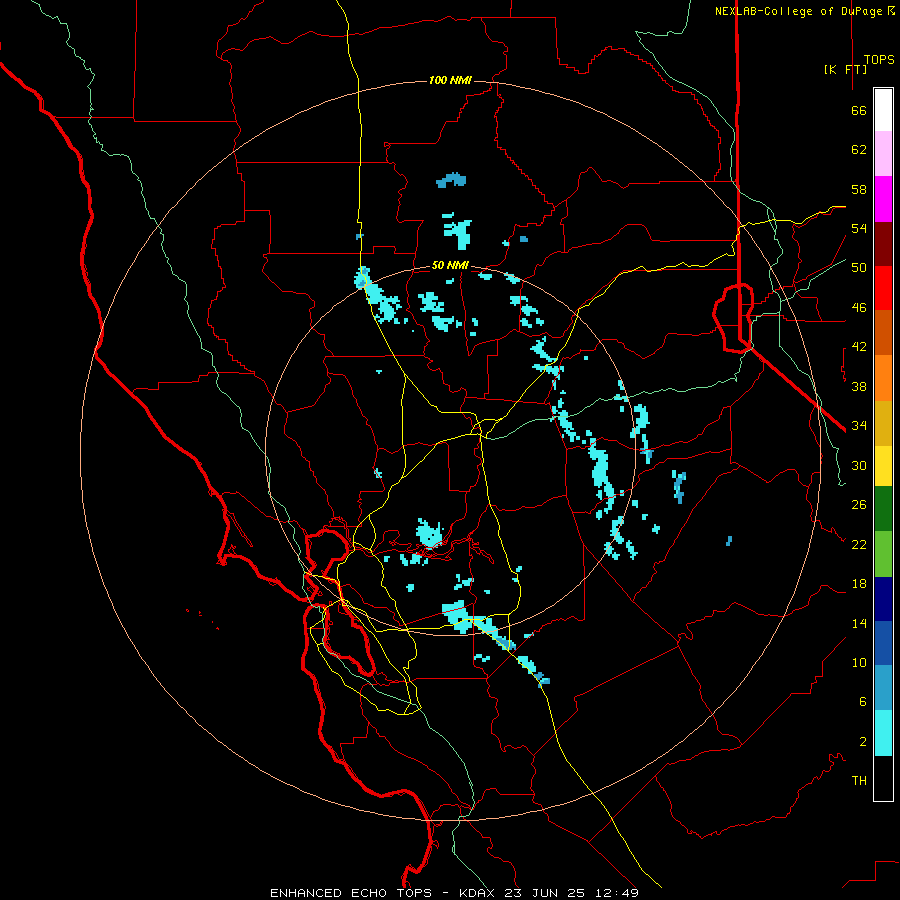Click the legend value 58
The height and width of the screenshot is (900, 900).
point(859,189)
